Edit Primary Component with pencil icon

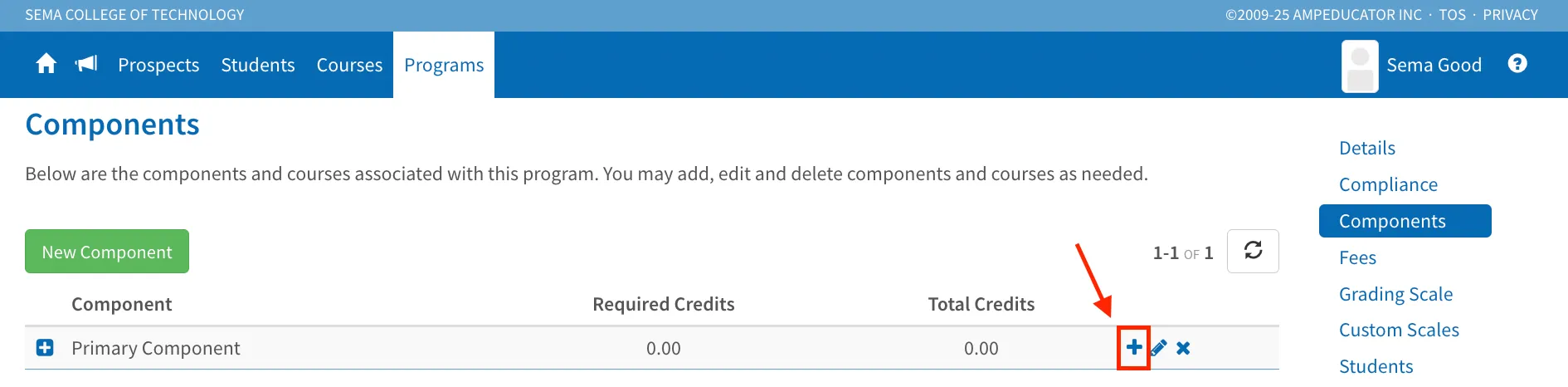1159,348
